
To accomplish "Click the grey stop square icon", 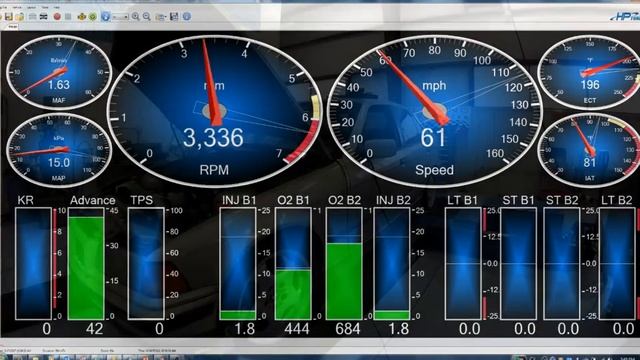I will tap(68, 16).
